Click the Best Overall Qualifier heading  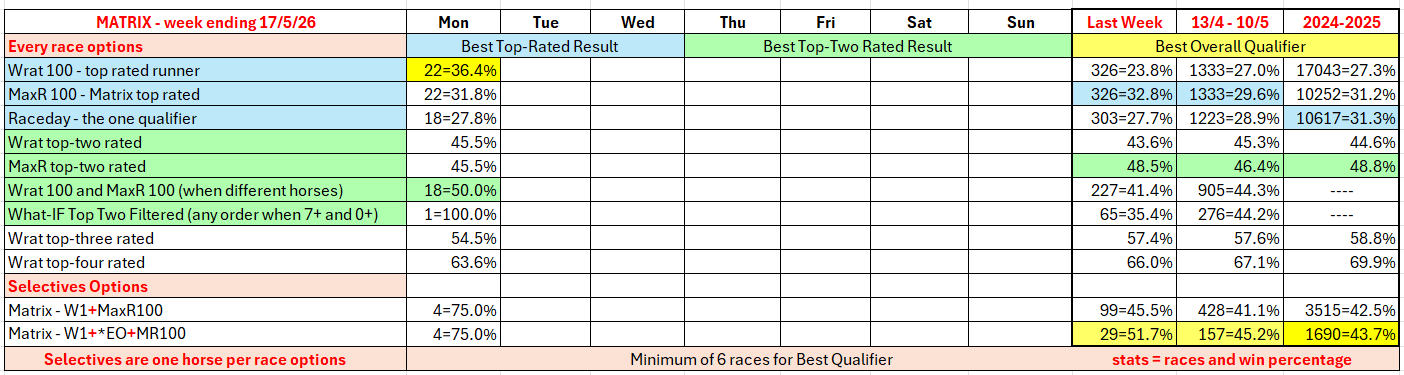pos(1235,46)
